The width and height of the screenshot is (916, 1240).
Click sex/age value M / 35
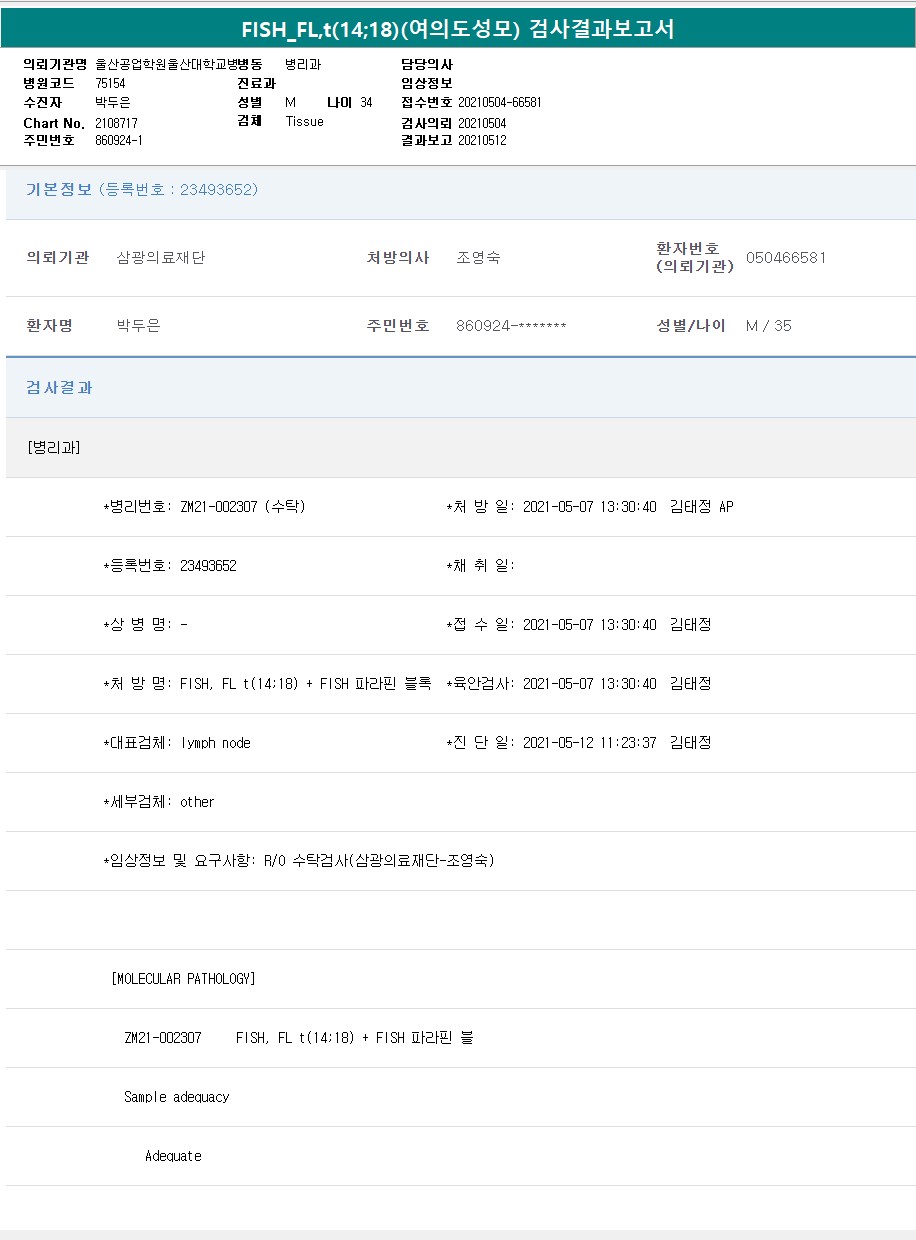pos(769,325)
